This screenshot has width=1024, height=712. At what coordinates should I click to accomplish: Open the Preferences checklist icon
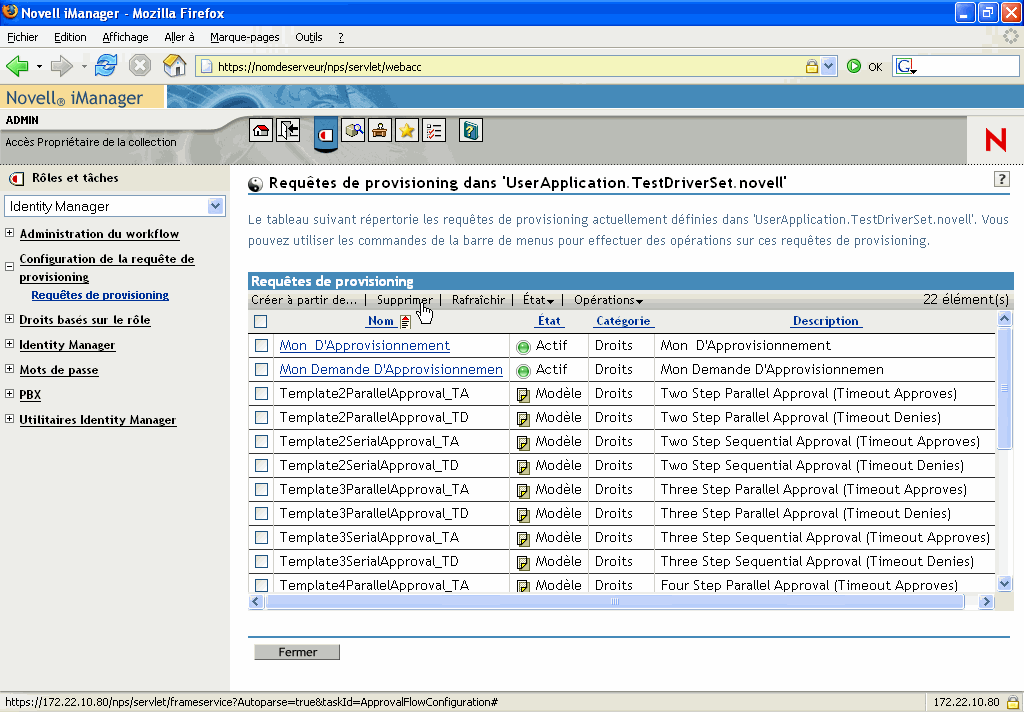pos(434,130)
